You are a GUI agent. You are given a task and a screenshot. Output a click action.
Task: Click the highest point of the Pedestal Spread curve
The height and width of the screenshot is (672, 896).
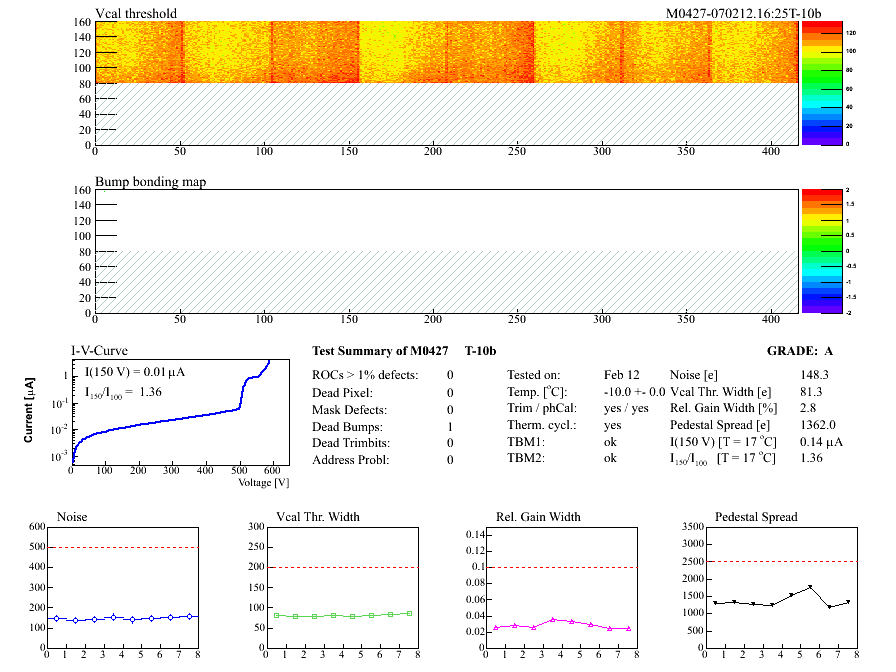[x=810, y=587]
